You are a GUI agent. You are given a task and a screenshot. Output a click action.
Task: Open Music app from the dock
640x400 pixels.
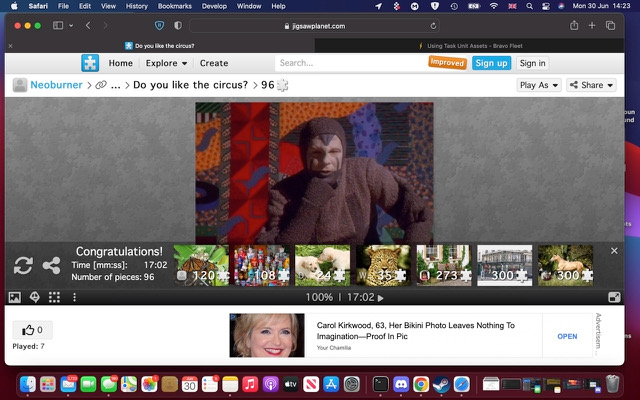(x=250, y=384)
